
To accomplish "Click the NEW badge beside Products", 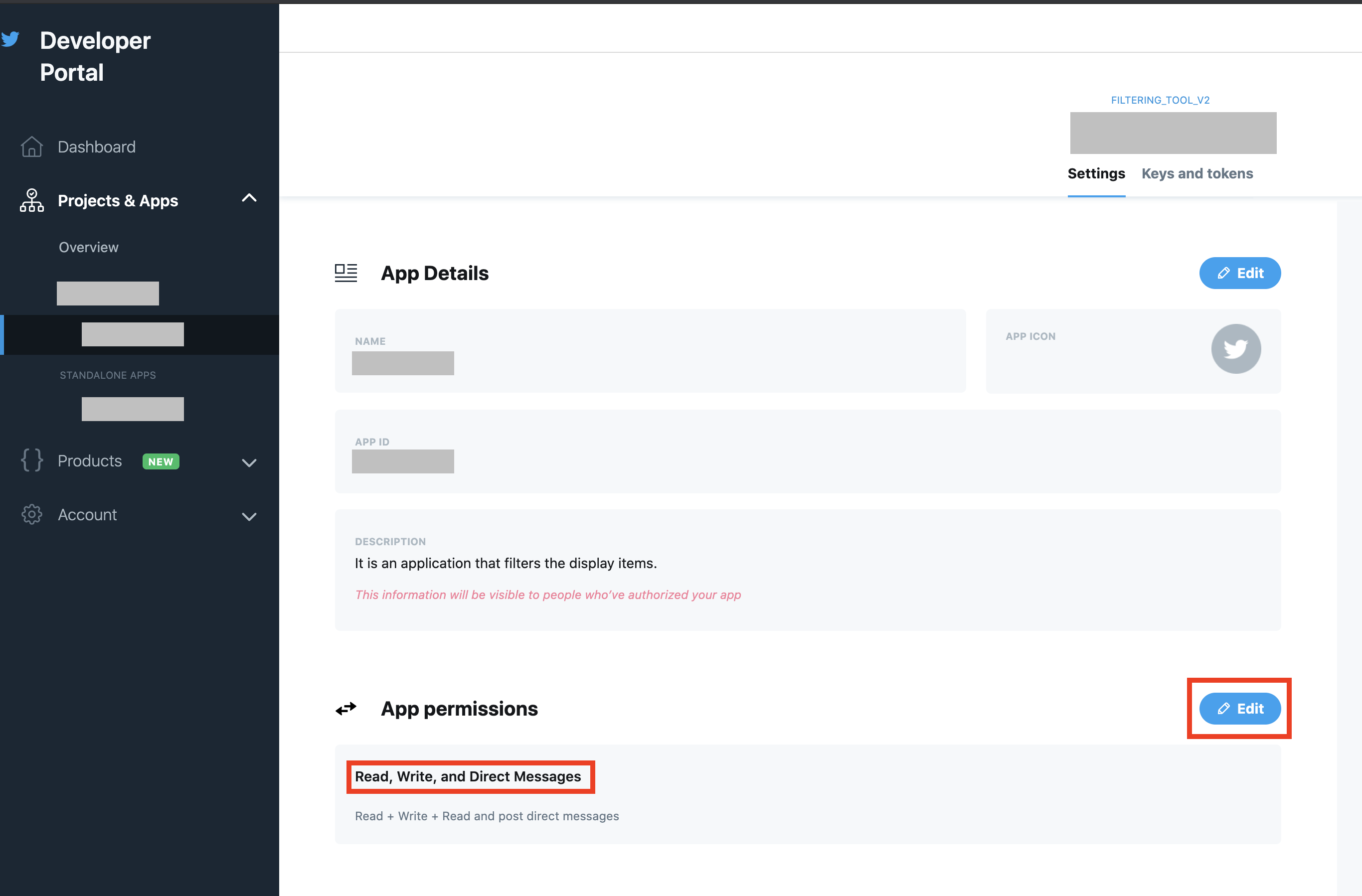I will click(161, 461).
